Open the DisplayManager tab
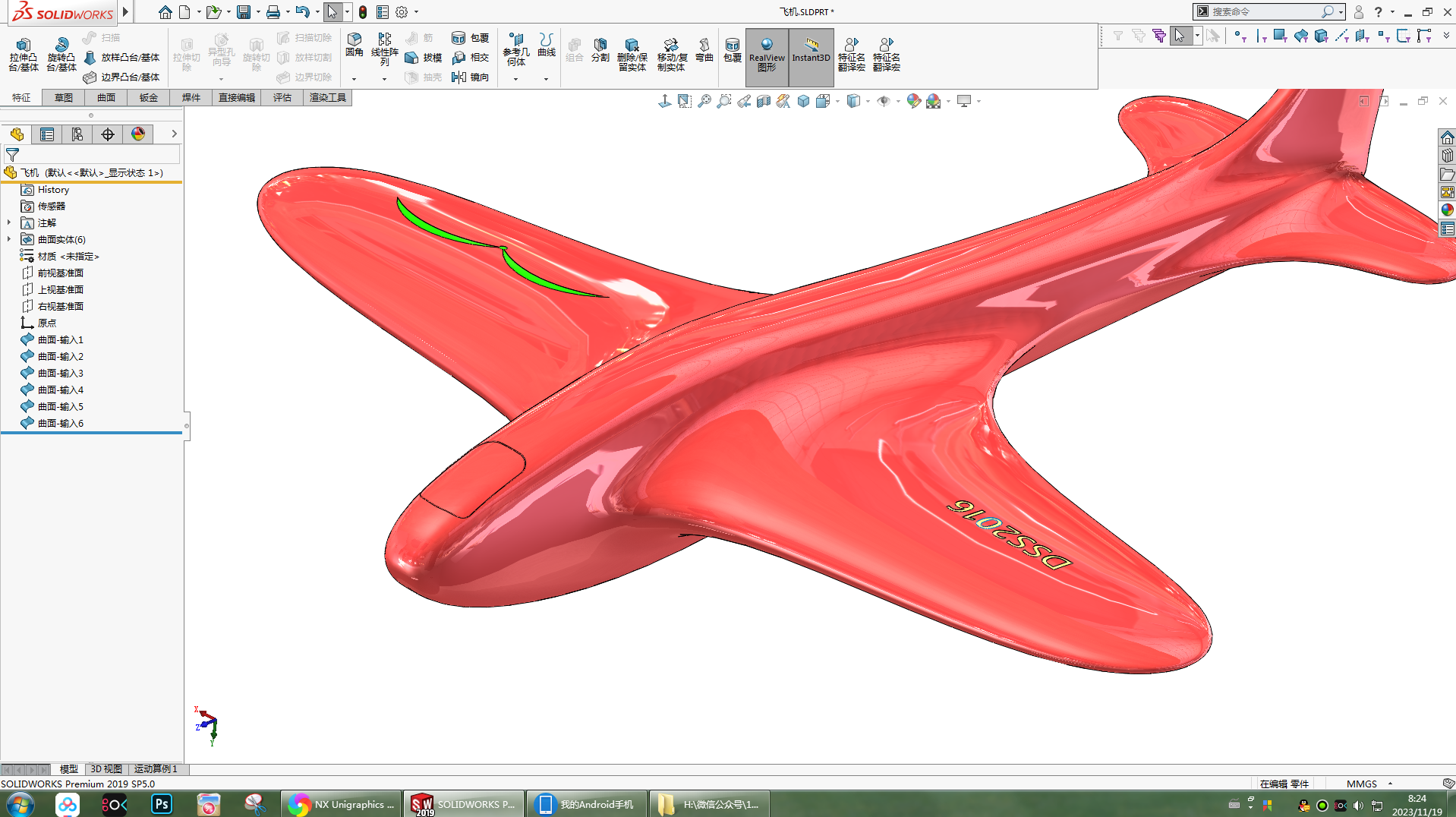 click(x=138, y=134)
